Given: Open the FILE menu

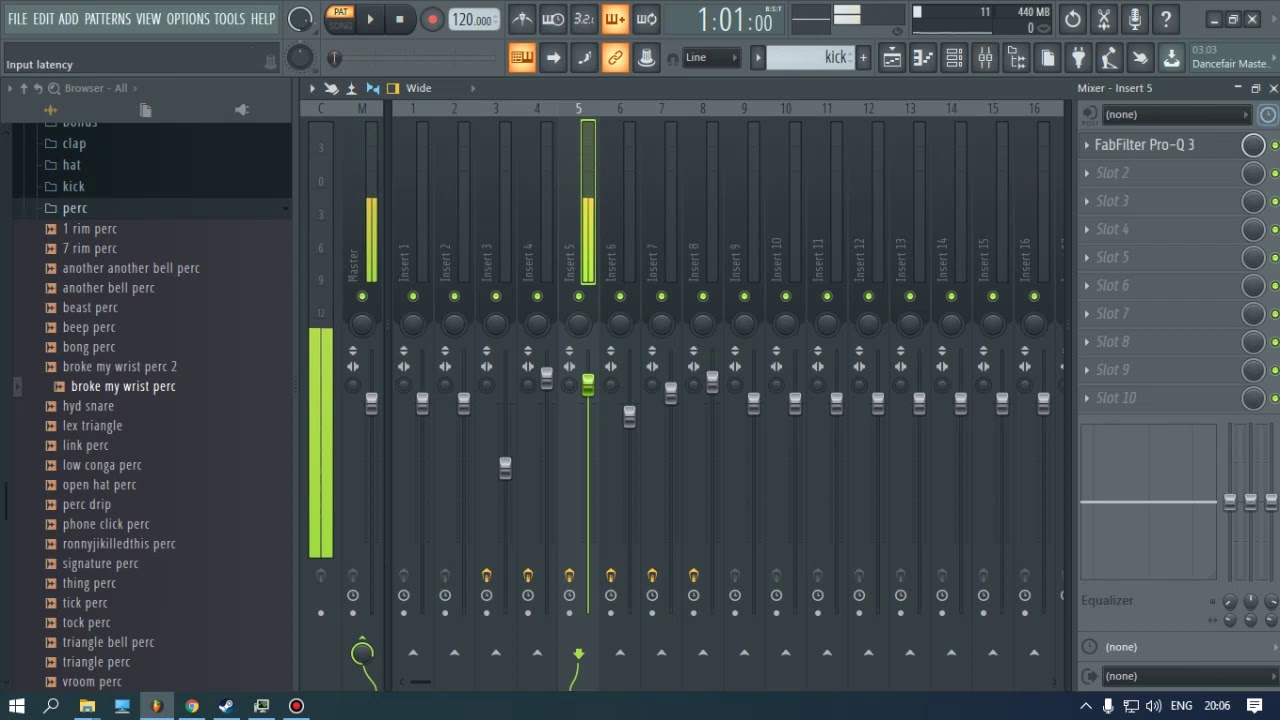Looking at the screenshot, I should pyautogui.click(x=18, y=19).
